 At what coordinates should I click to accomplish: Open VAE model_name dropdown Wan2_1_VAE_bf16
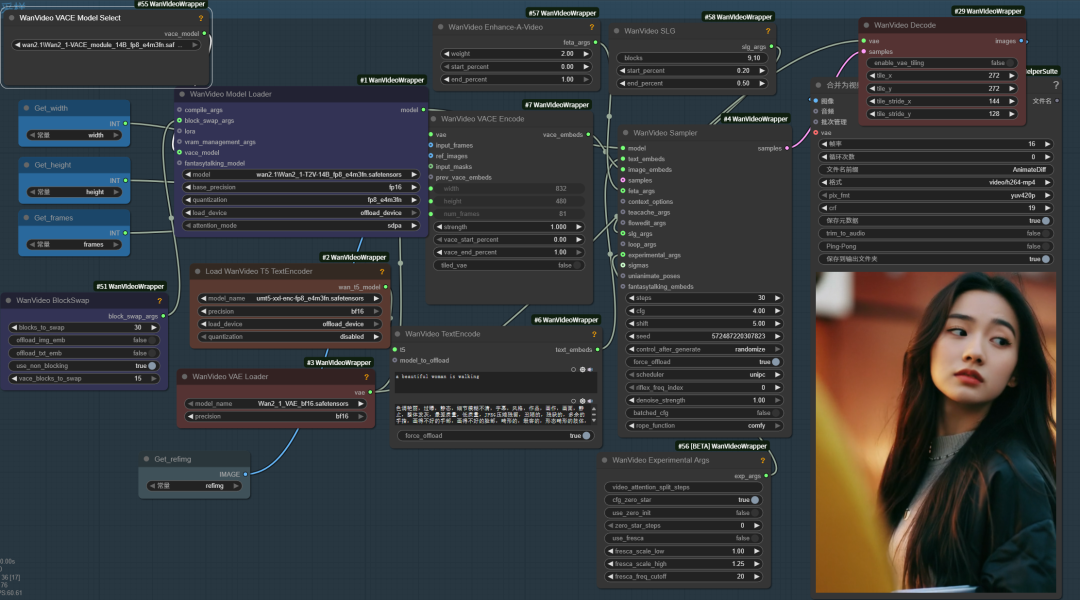(x=276, y=404)
